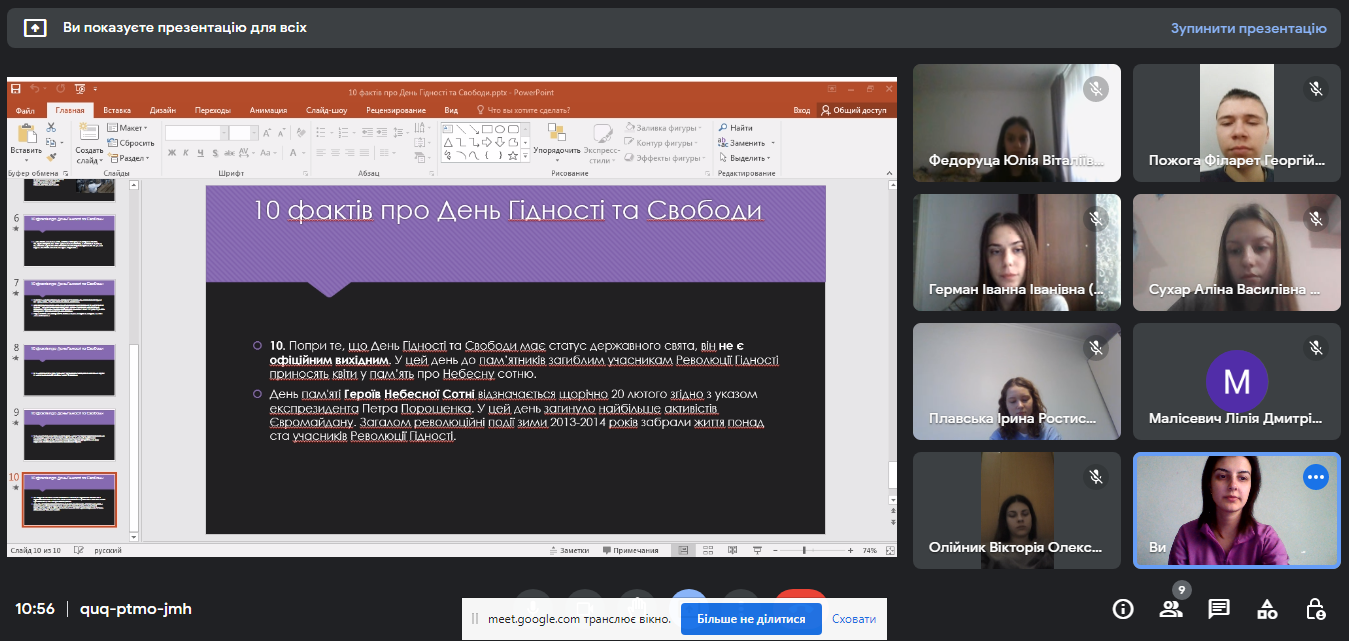The width and height of the screenshot is (1349, 641).
Task: Switch to the Слайд-шоу ribbon tab
Action: (325, 110)
